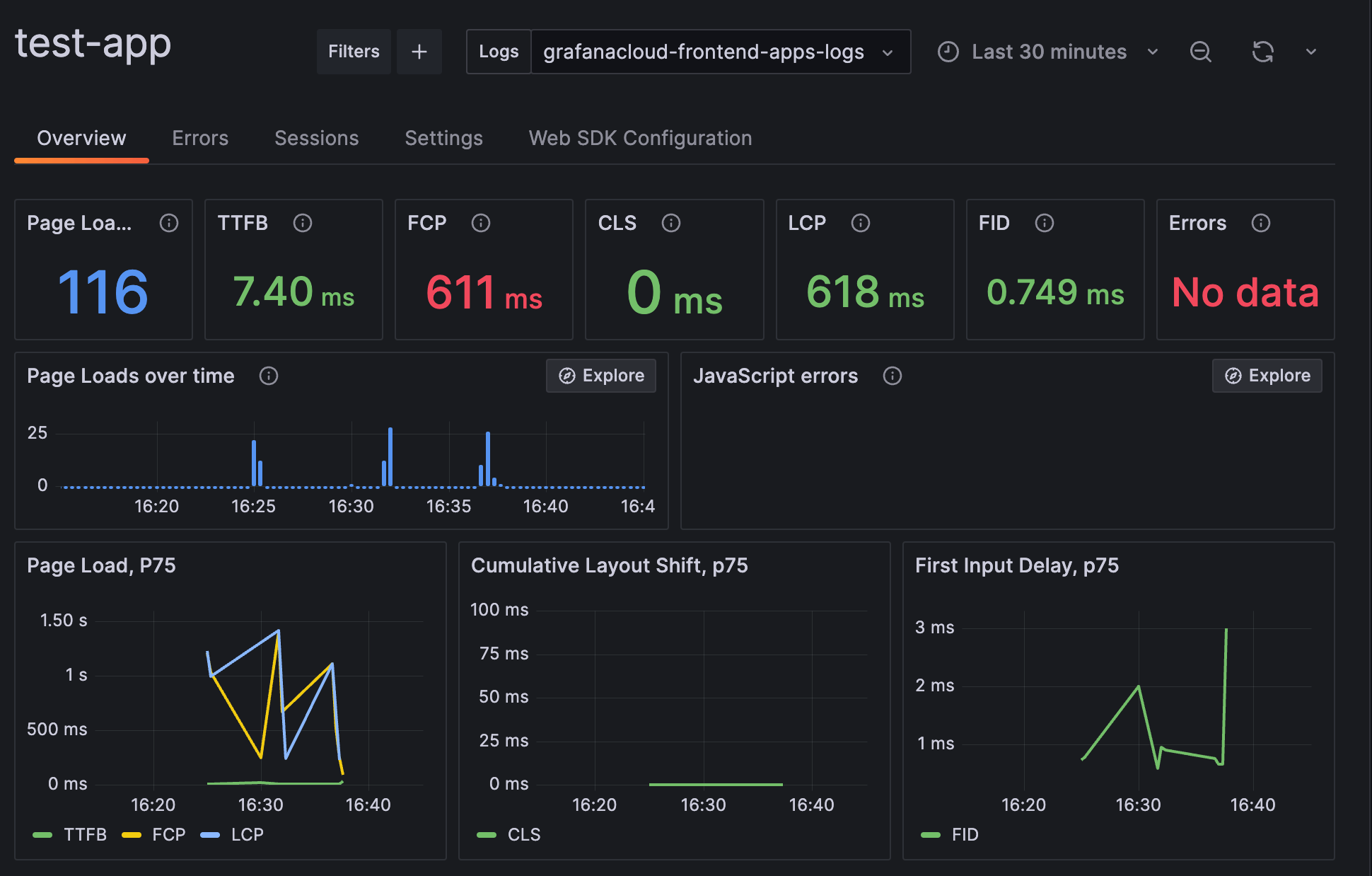Expand the Last 30 minutes time range dropdown
Viewport: 1372px width, 876px height.
1153,52
